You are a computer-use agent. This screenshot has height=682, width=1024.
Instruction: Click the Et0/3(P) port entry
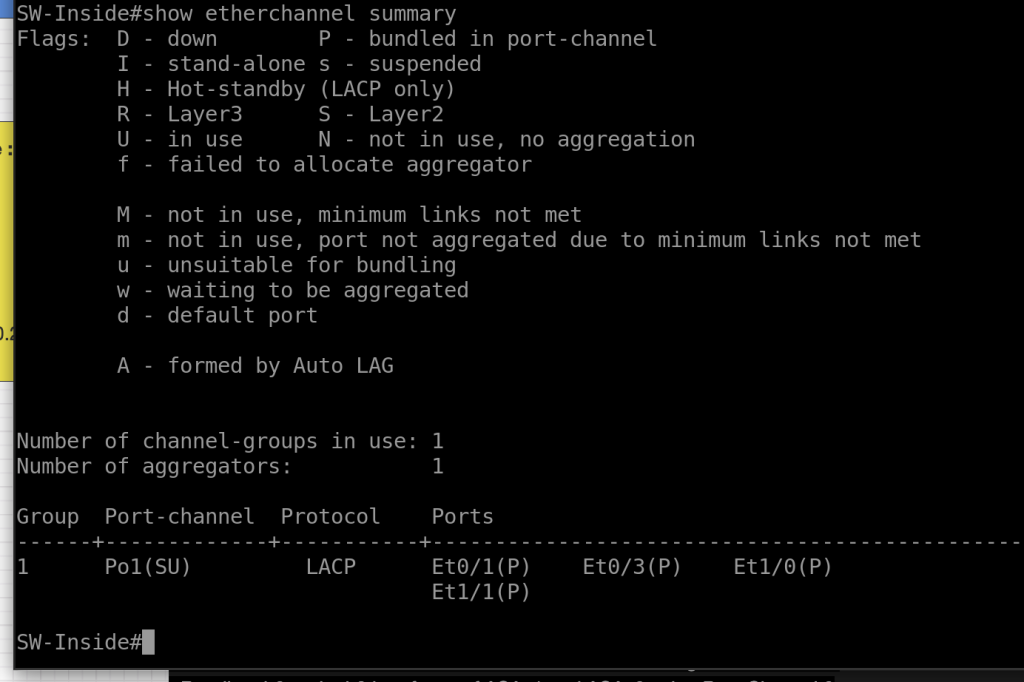[x=632, y=567]
